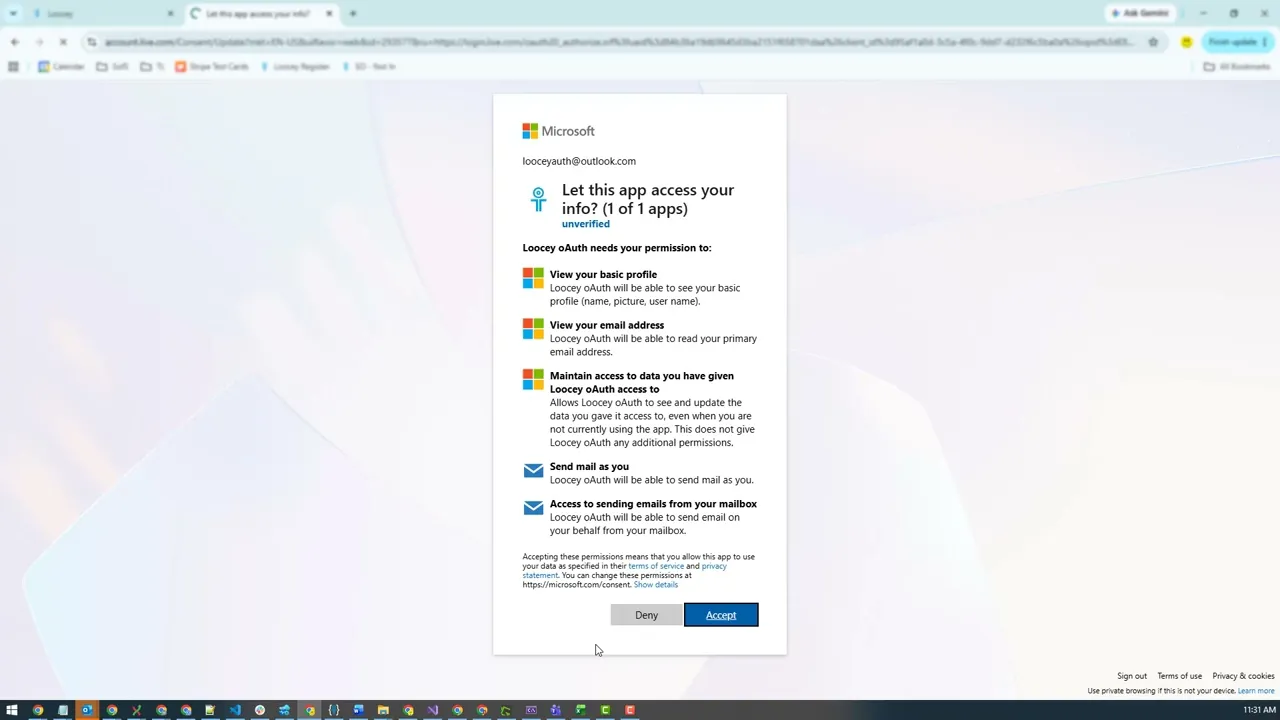1280x720 pixels.
Task: Open Excel from the taskbar
Action: coord(580,710)
